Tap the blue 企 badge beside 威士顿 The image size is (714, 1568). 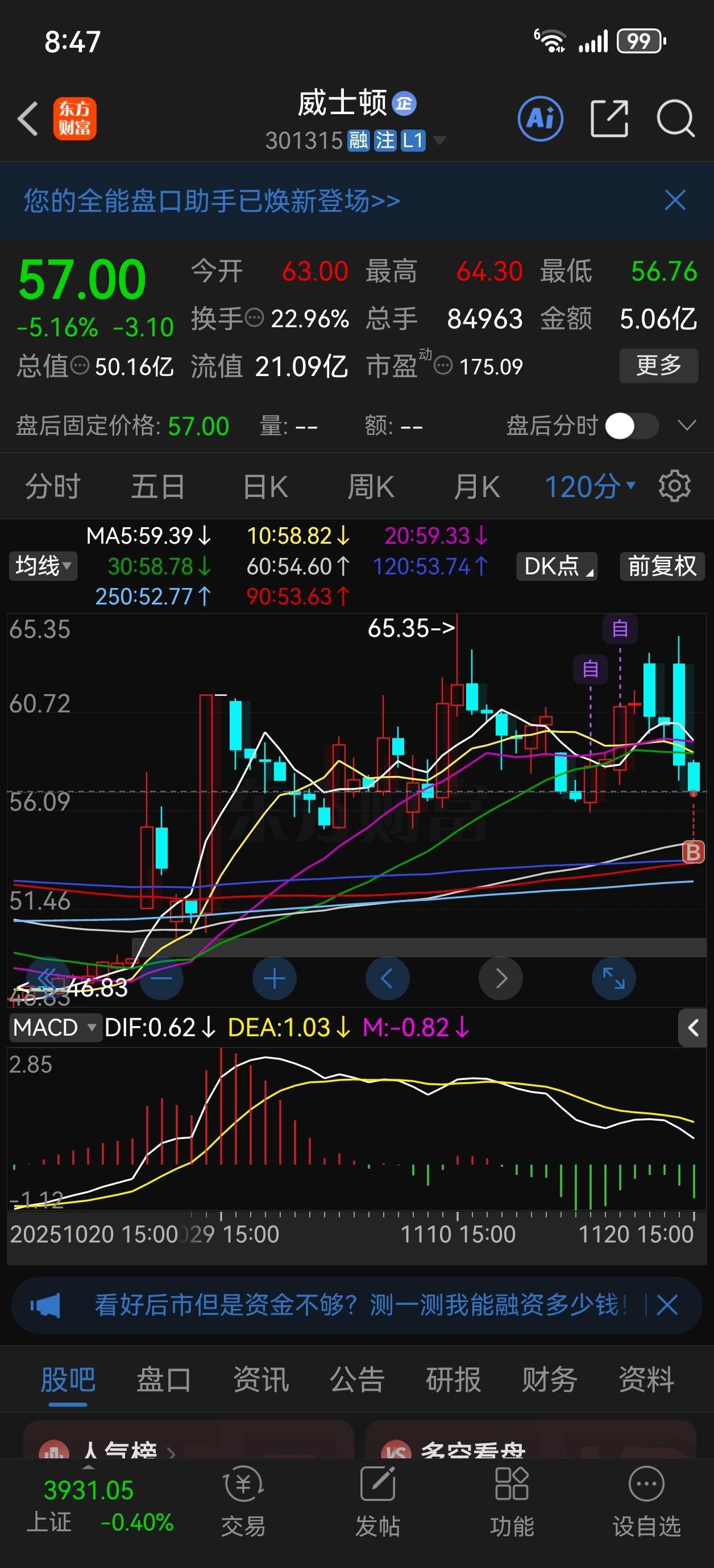pos(404,103)
